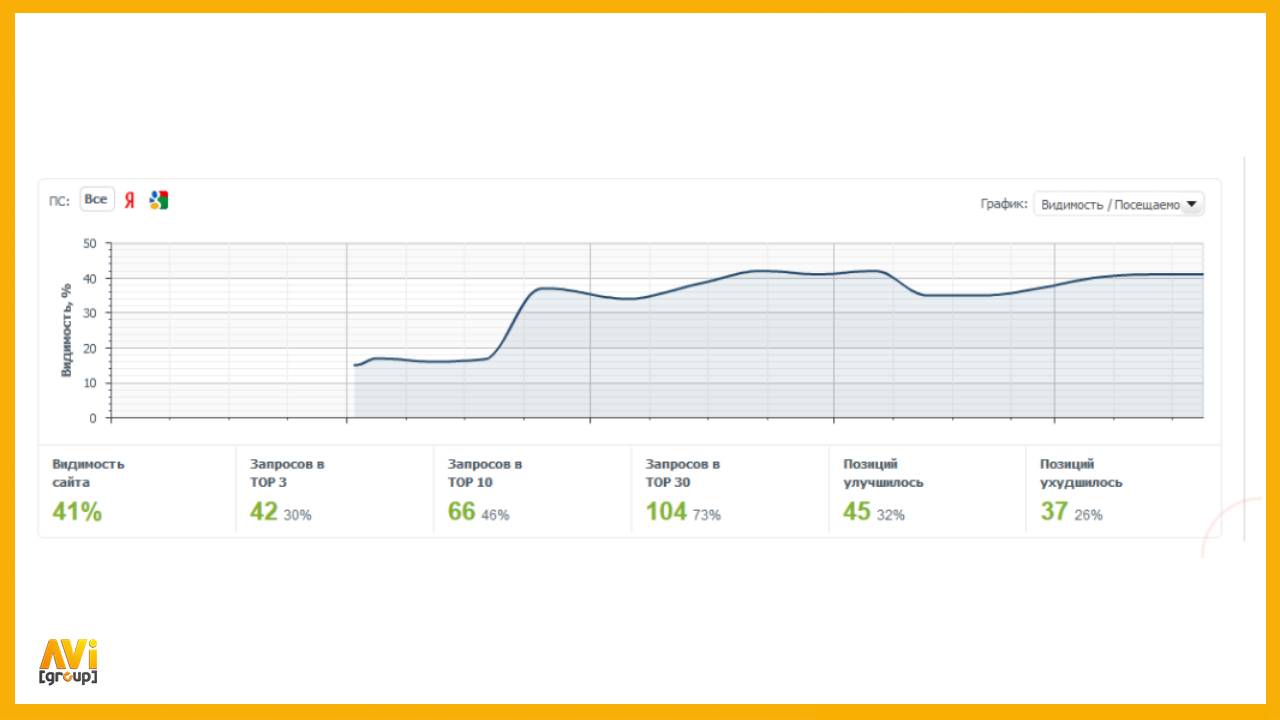Click the 30 tick label on the Y axis
The height and width of the screenshot is (720, 1280).
[90, 313]
